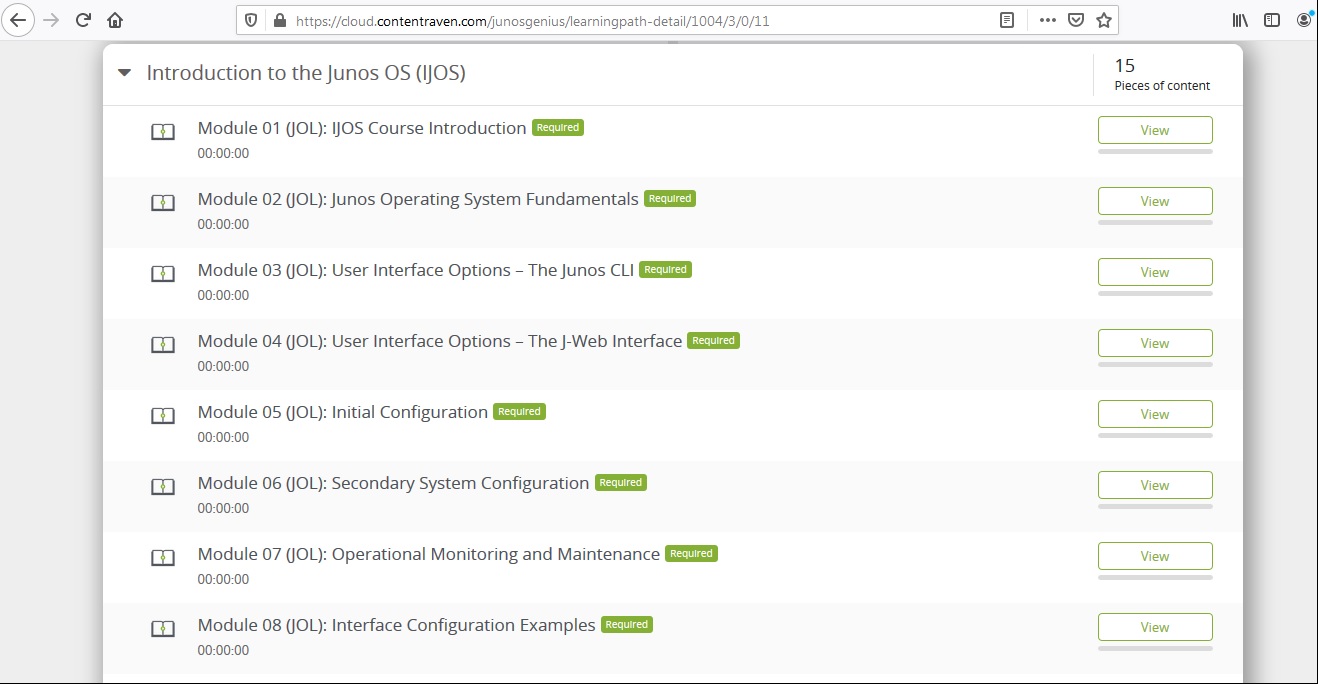The width and height of the screenshot is (1318, 684).
Task: Toggle the browser sidebar open
Action: tap(1271, 19)
